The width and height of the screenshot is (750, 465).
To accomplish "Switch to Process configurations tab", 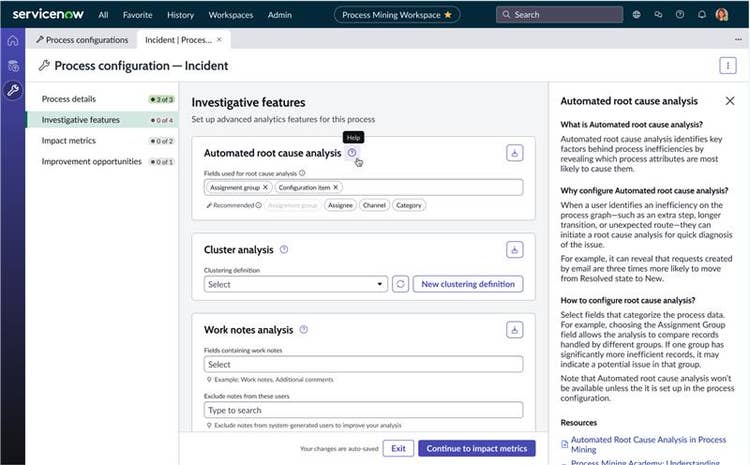I will click(x=82, y=40).
